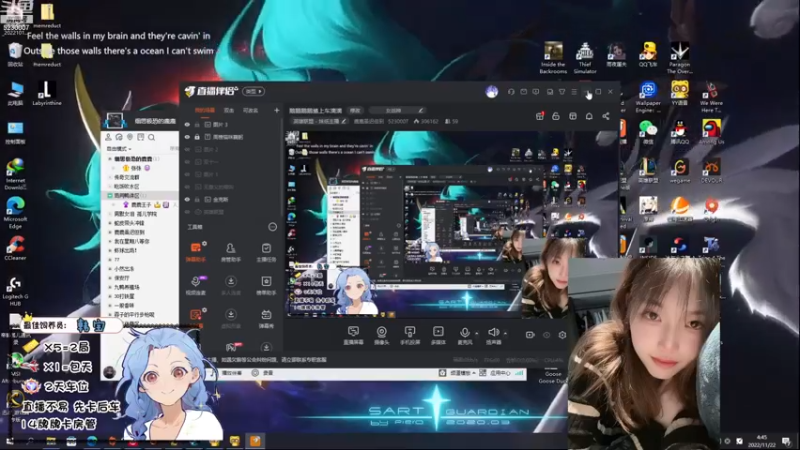800x450 pixels.
Task: Switch to the middle scene tab
Action: pyautogui.click(x=229, y=110)
